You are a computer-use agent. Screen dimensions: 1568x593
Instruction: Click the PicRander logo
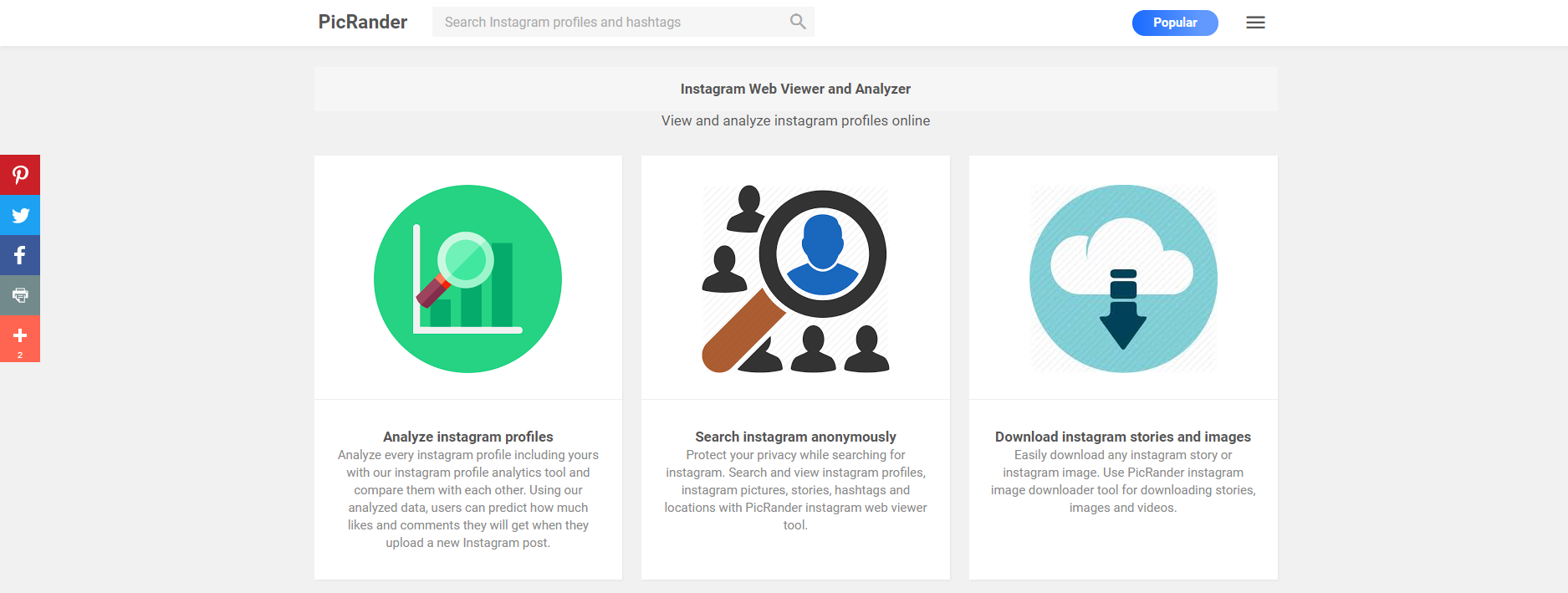(362, 23)
